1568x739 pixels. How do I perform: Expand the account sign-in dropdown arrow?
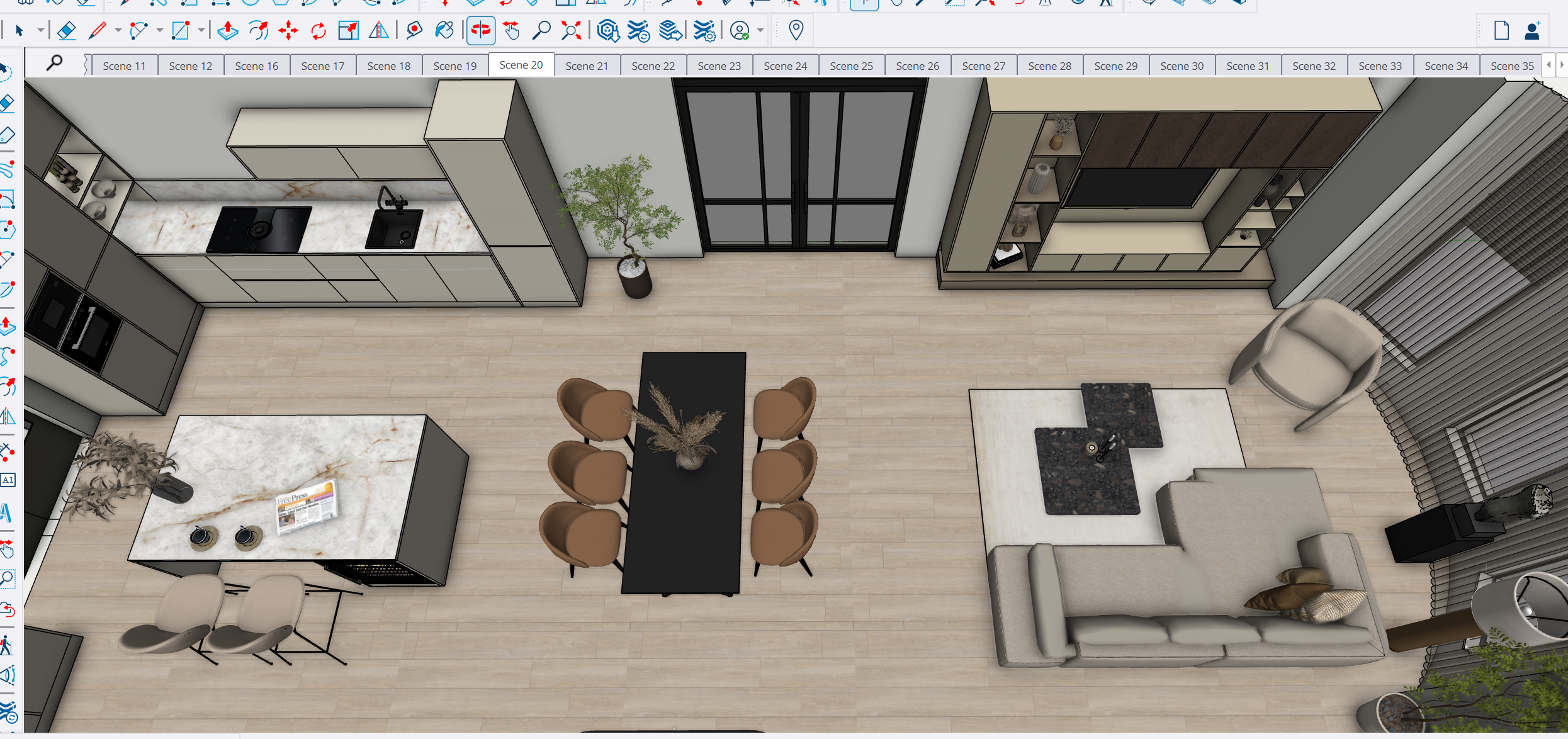(760, 30)
